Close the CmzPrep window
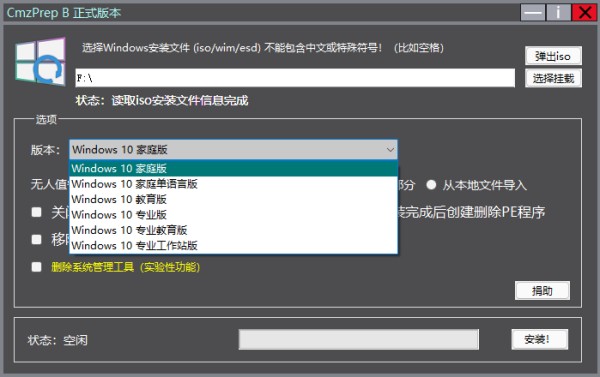The image size is (600, 377). pyautogui.click(x=584, y=13)
